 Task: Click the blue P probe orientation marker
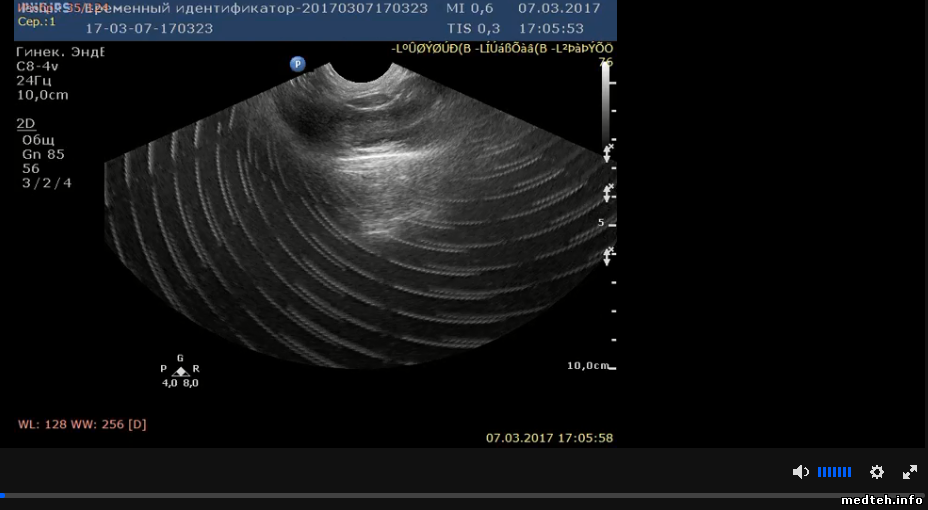pyautogui.click(x=297, y=64)
